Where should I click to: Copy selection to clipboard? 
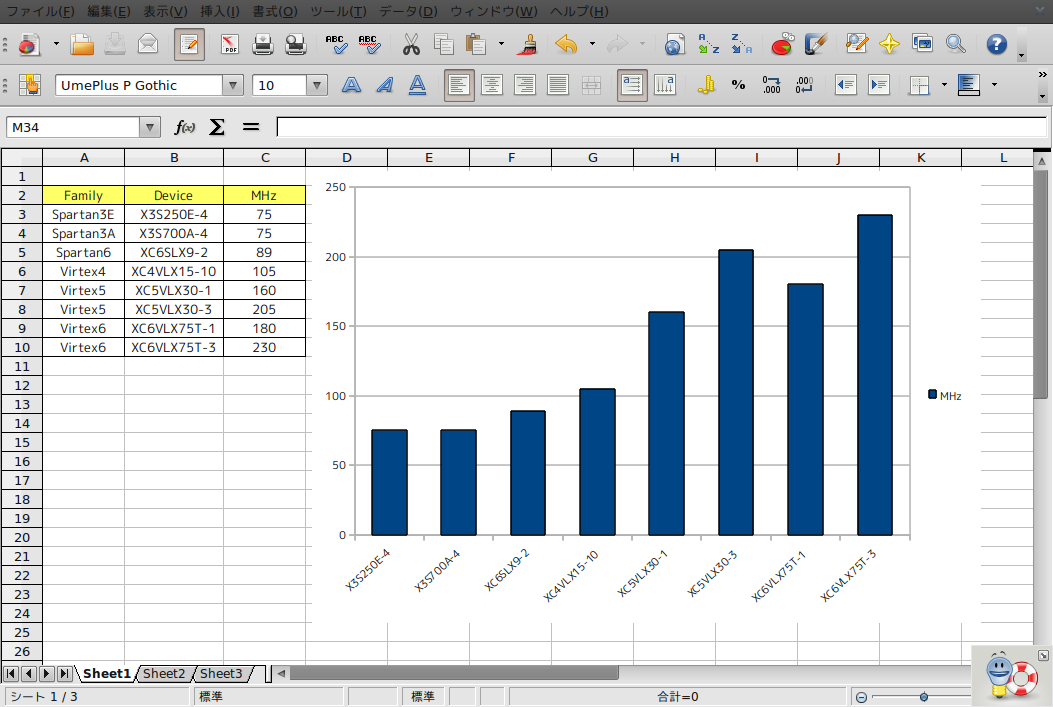[443, 45]
